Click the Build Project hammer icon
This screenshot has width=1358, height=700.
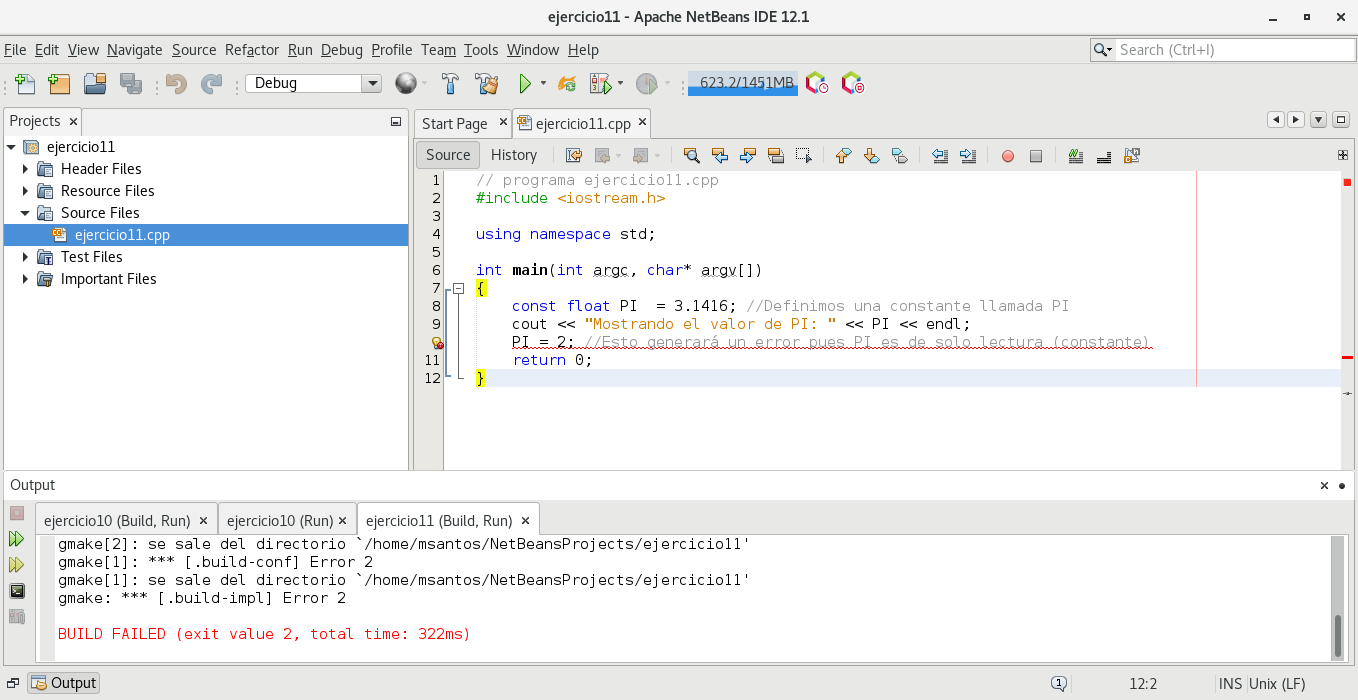pos(451,84)
